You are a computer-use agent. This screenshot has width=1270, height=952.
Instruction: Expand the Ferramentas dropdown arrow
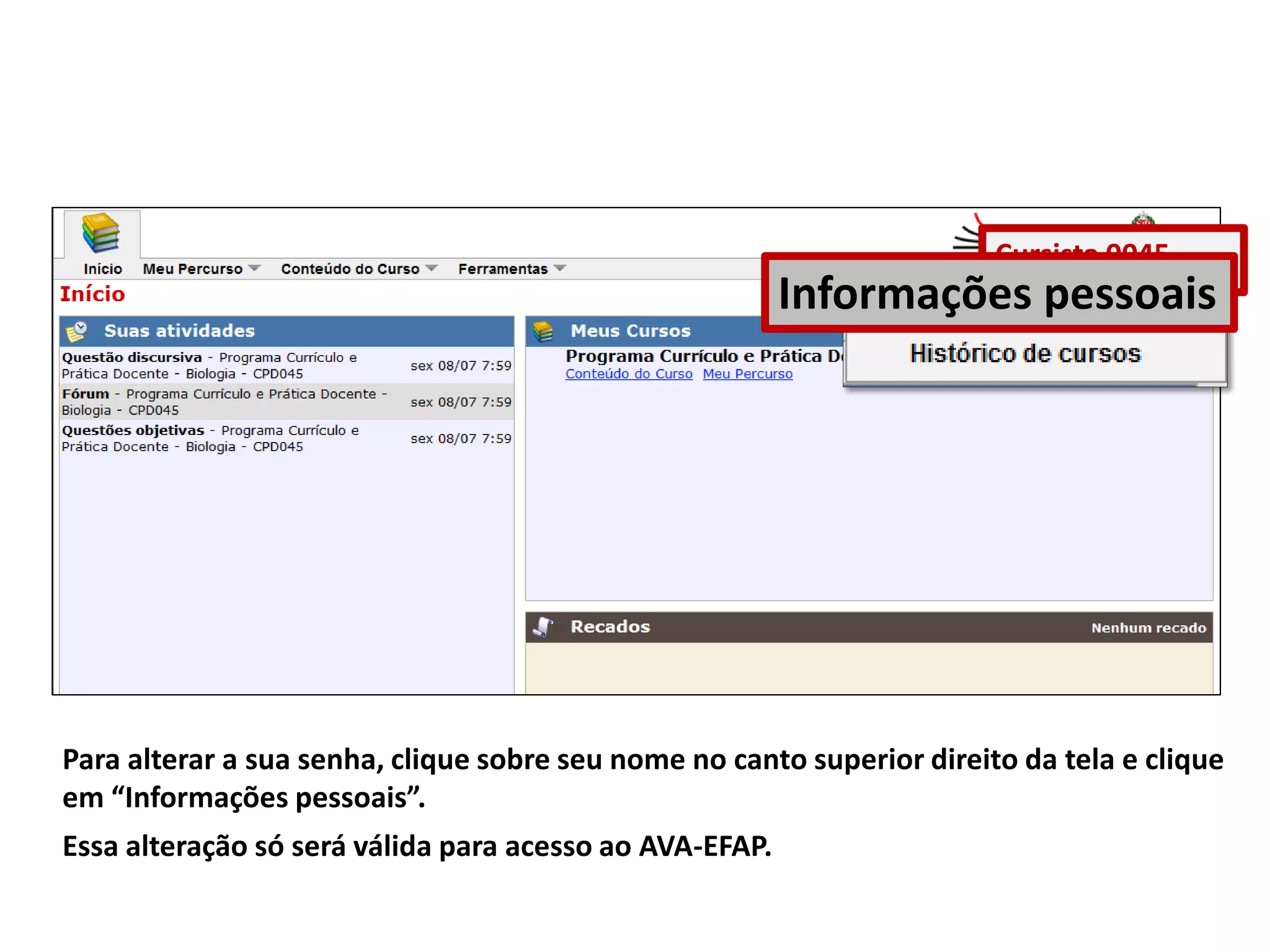pos(560,268)
